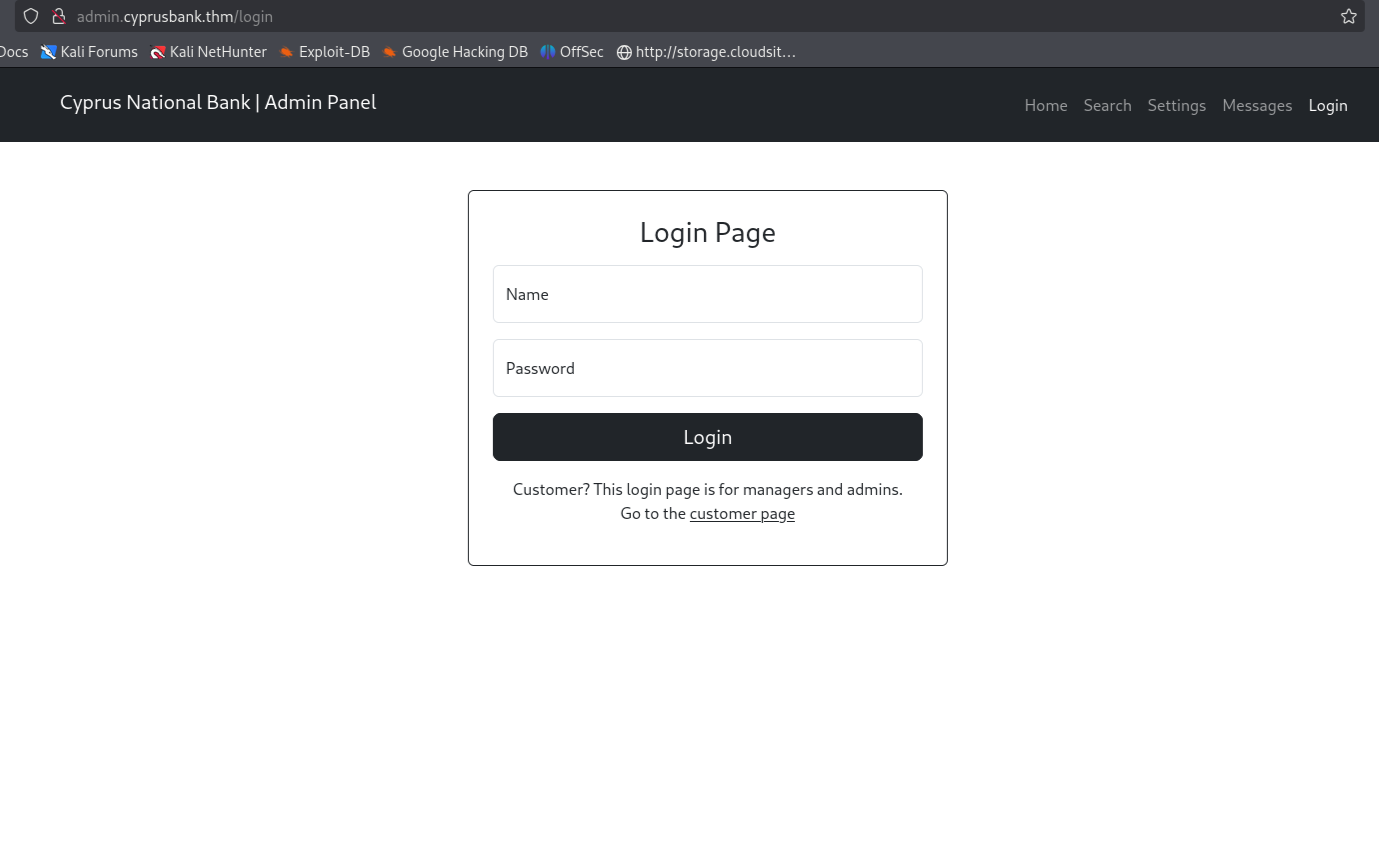Click the Cyprus National Bank Admin Panel brand
Viewport: 1379px width, 866px height.
point(218,102)
